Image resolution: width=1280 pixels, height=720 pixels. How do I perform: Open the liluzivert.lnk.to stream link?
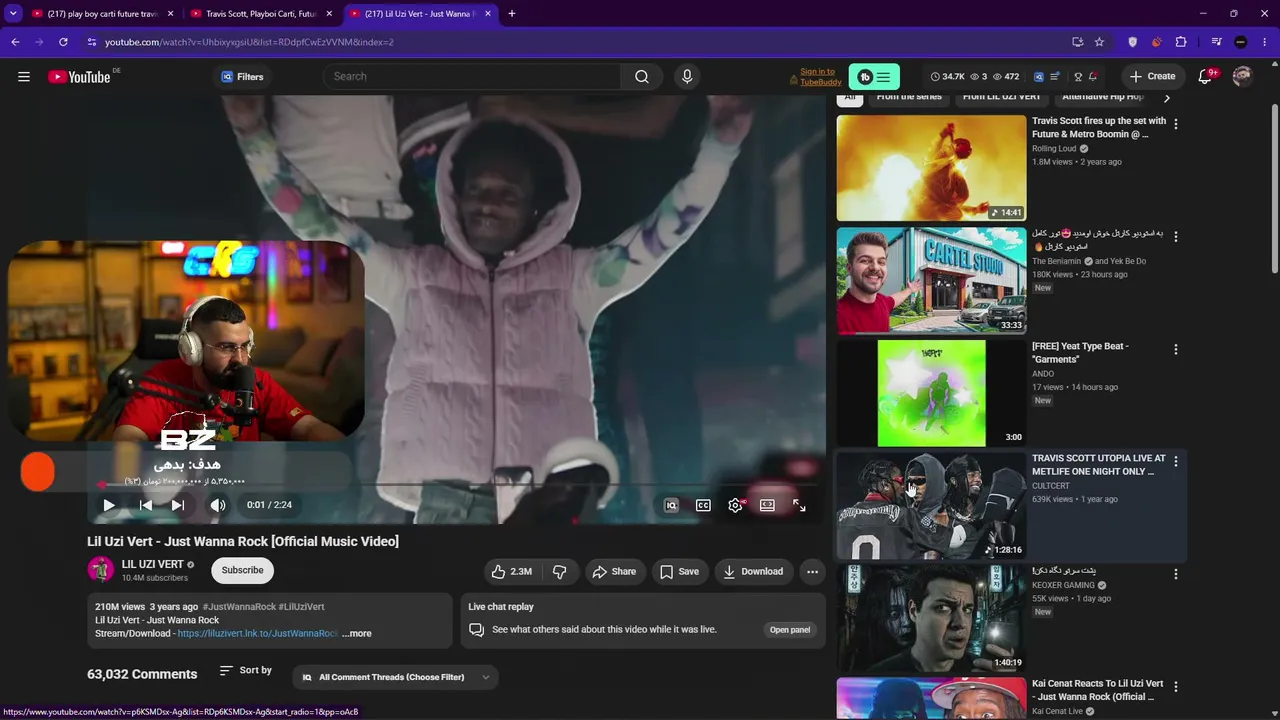258,634
